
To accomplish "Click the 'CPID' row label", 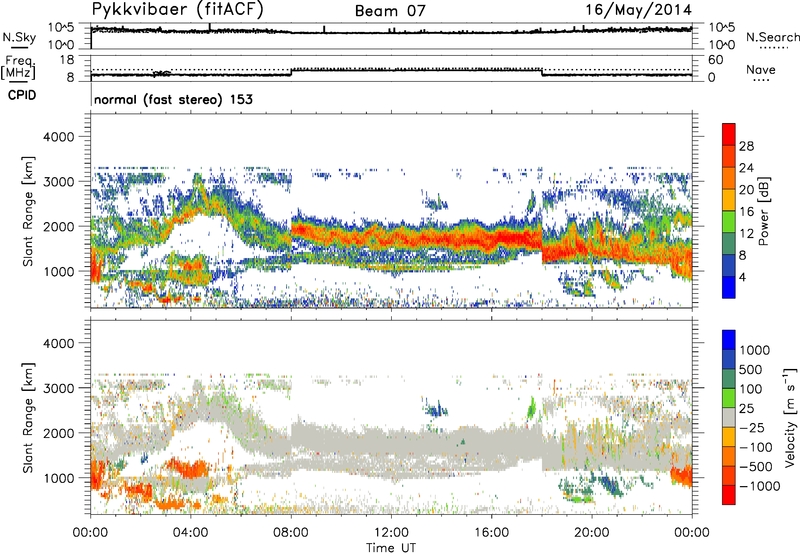I will (x=22, y=95).
